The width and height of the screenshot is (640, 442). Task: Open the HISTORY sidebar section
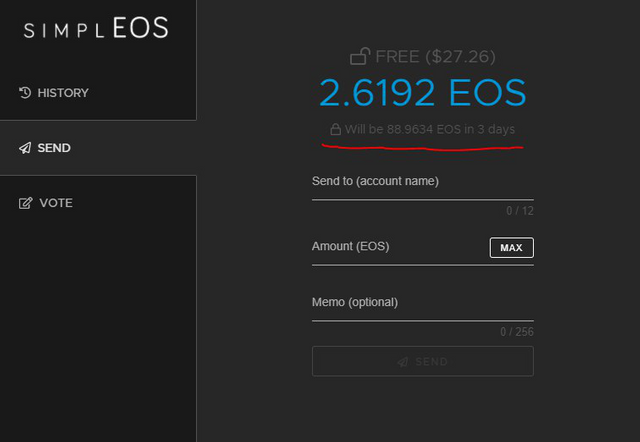[63, 93]
